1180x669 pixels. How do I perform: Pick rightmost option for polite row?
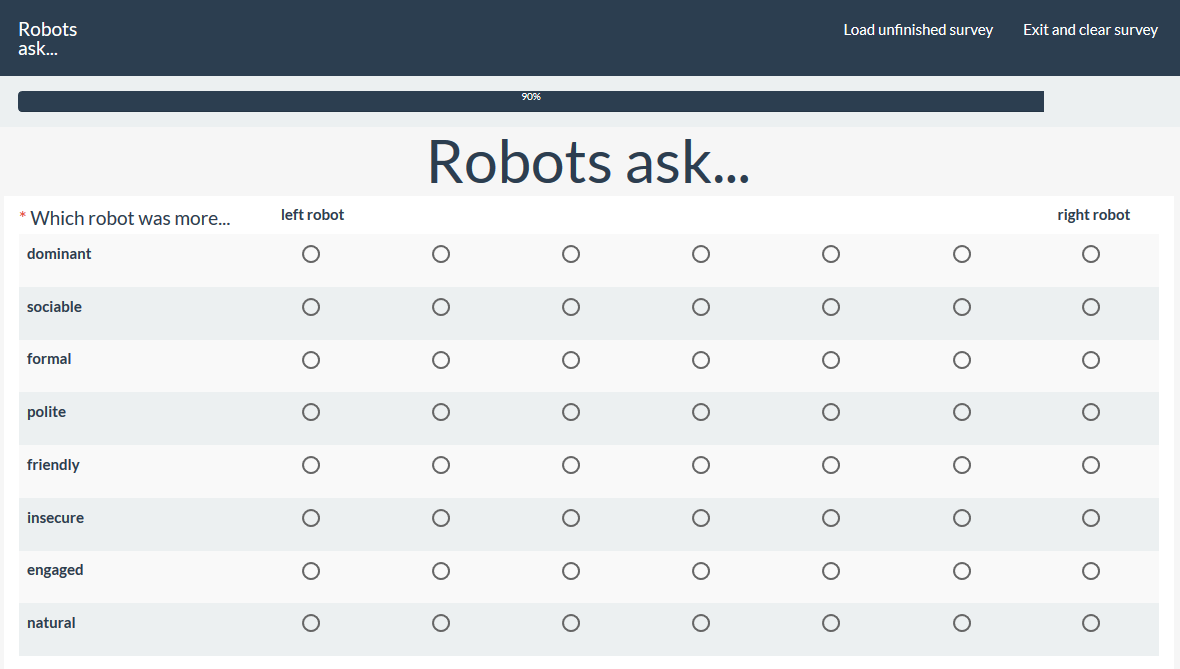click(x=1091, y=412)
